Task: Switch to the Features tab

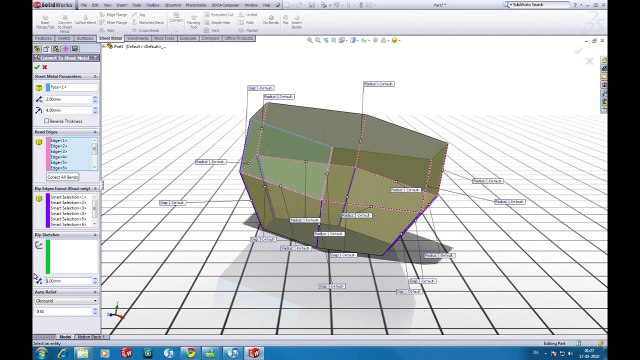Action: [43, 38]
